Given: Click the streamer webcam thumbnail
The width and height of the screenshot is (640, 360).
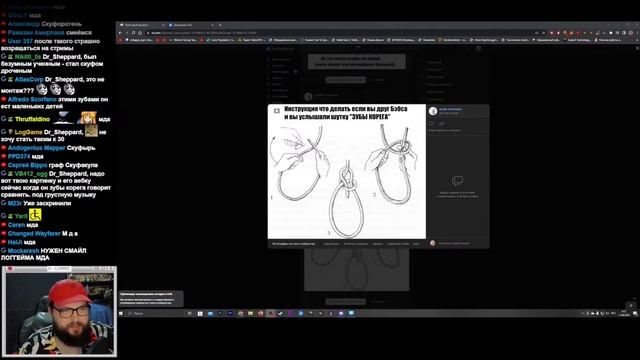Looking at the screenshot, I should (x=59, y=312).
